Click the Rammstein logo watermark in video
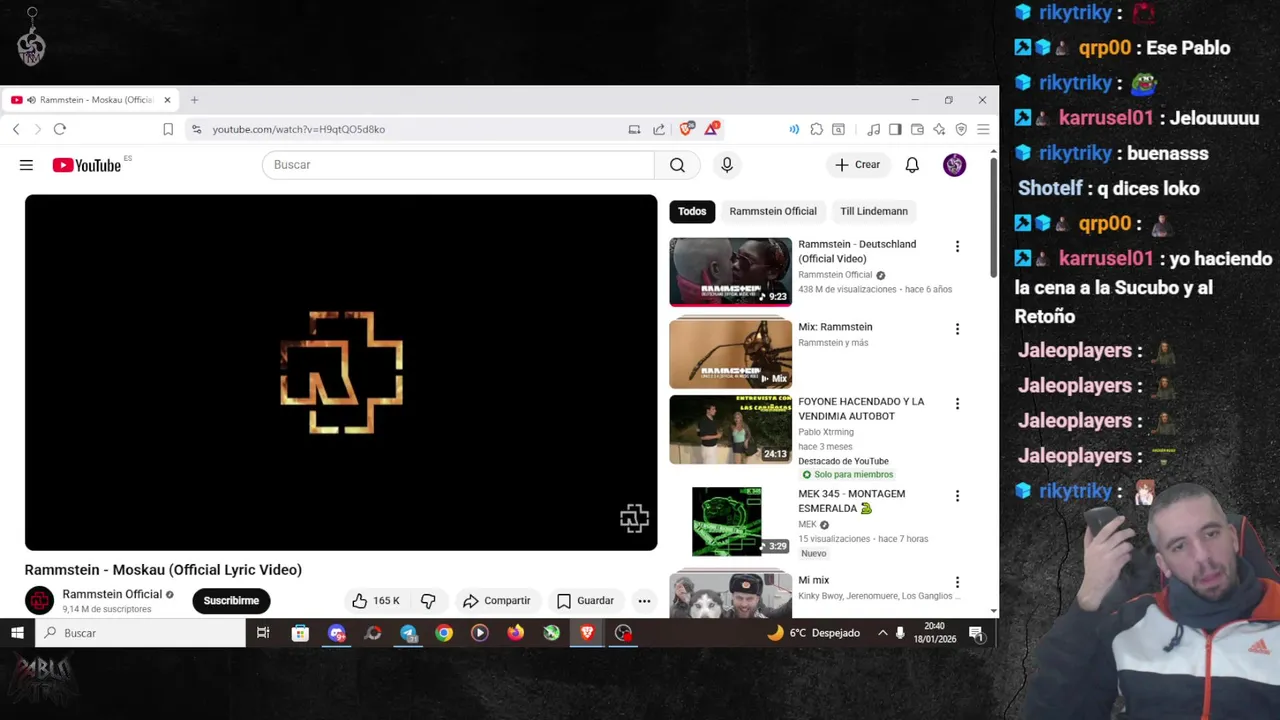The width and height of the screenshot is (1280, 720). coord(634,518)
